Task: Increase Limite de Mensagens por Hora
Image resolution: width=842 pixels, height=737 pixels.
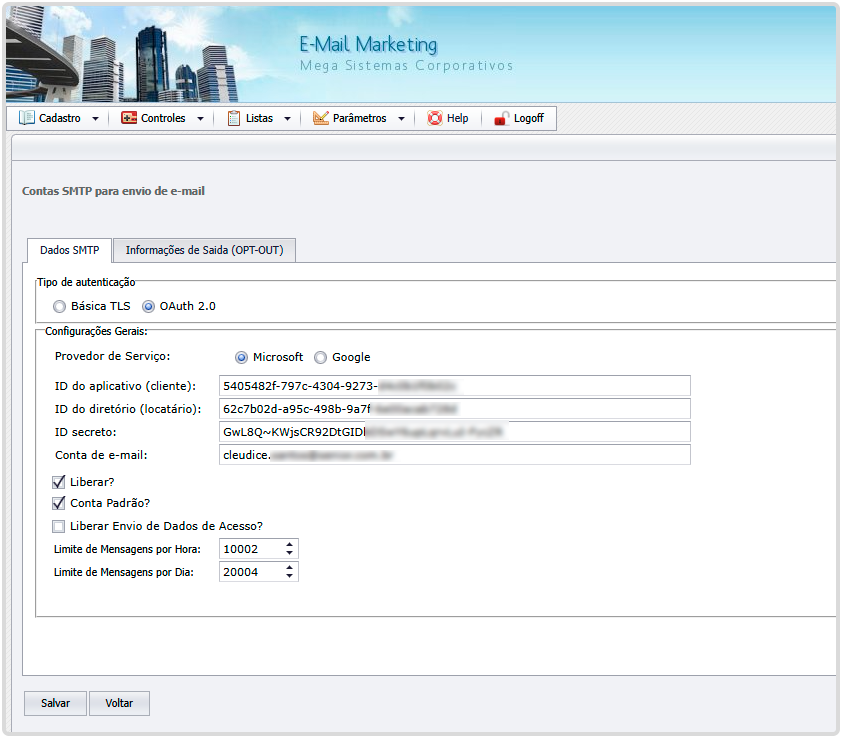Action: [289, 544]
